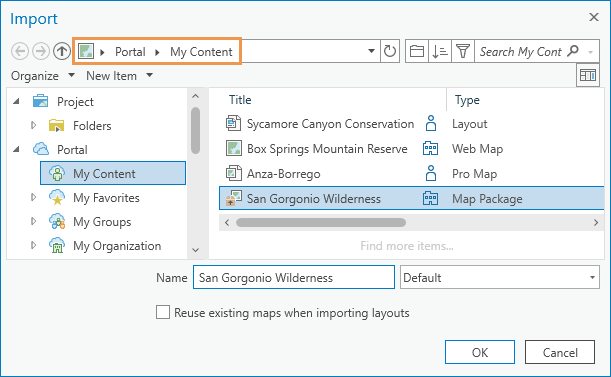Click the Cancel button

560,352
